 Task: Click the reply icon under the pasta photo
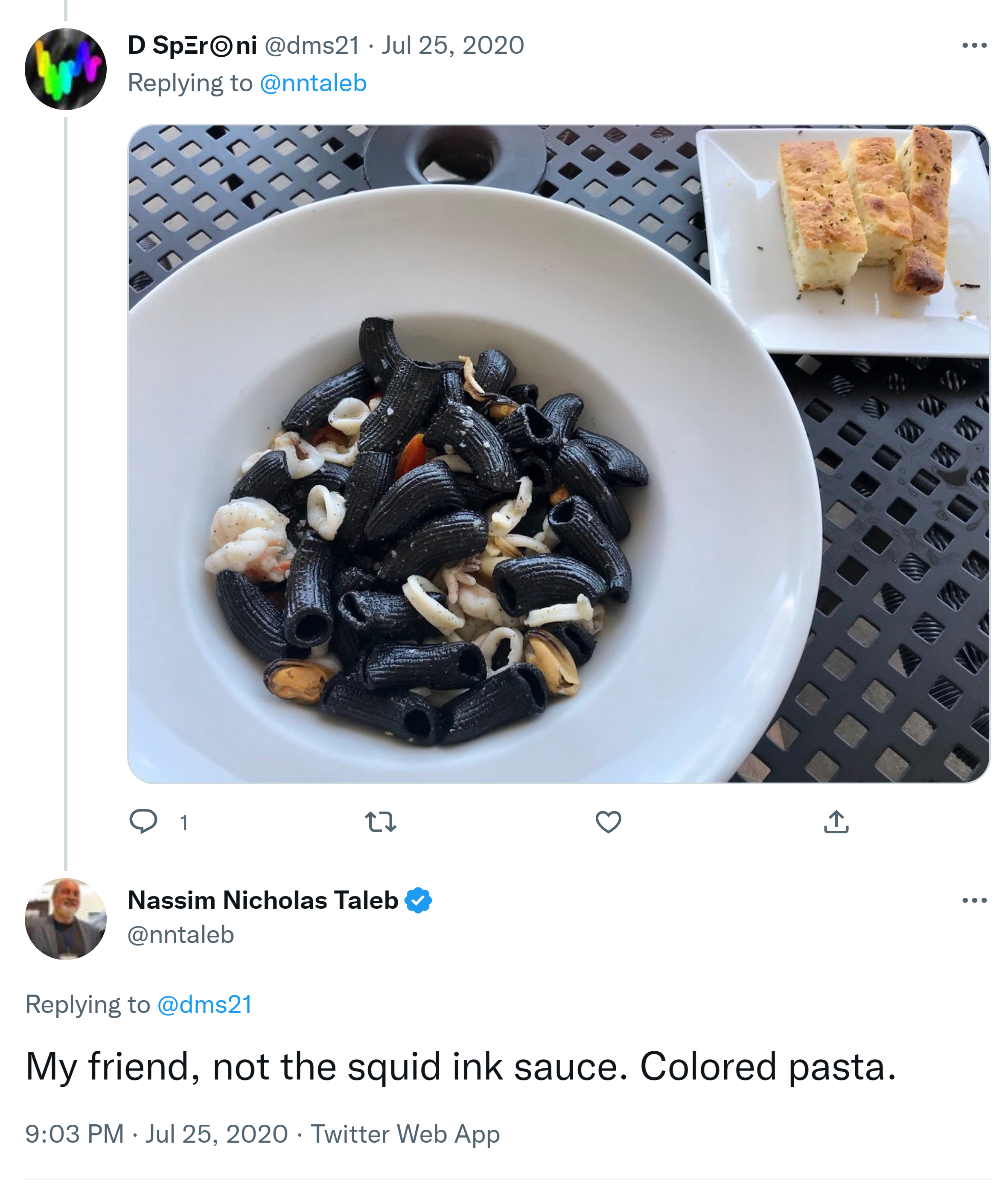(x=143, y=822)
